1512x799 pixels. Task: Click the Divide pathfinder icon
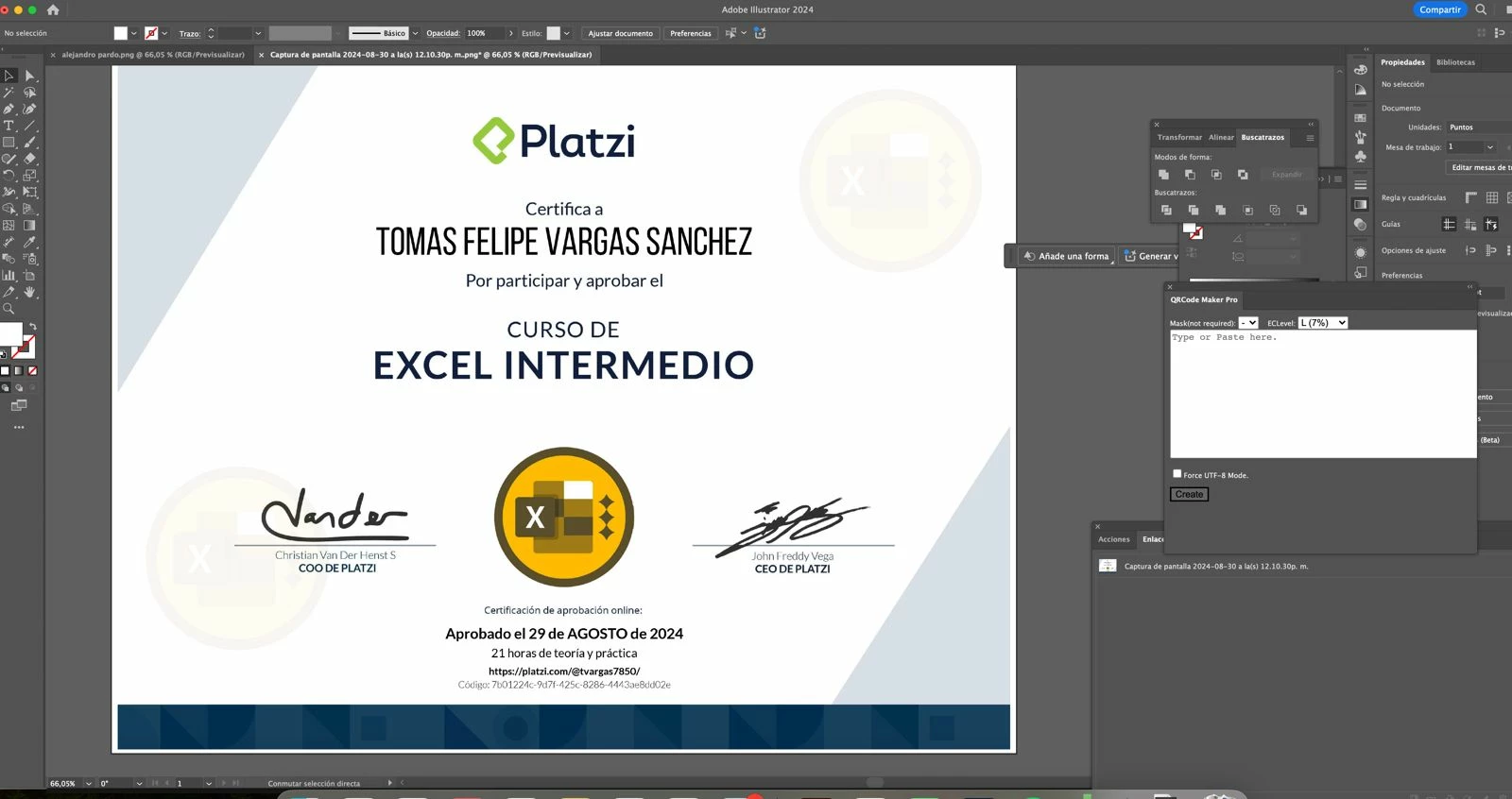point(1166,210)
